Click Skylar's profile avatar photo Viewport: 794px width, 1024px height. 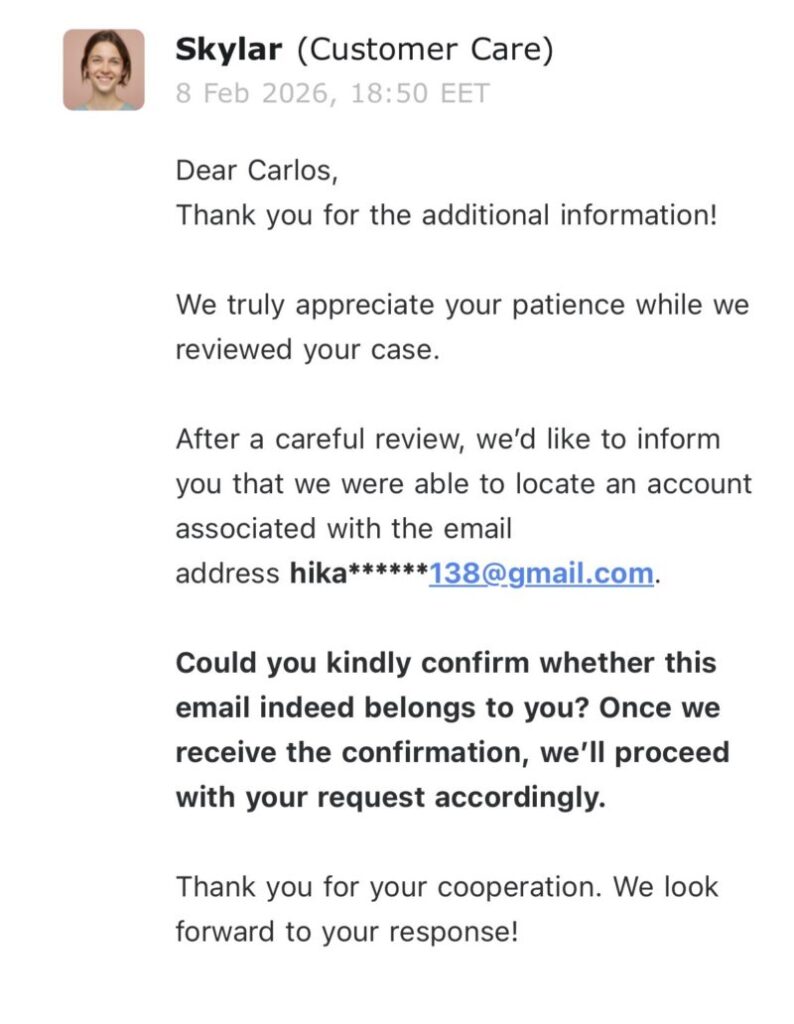(x=103, y=69)
